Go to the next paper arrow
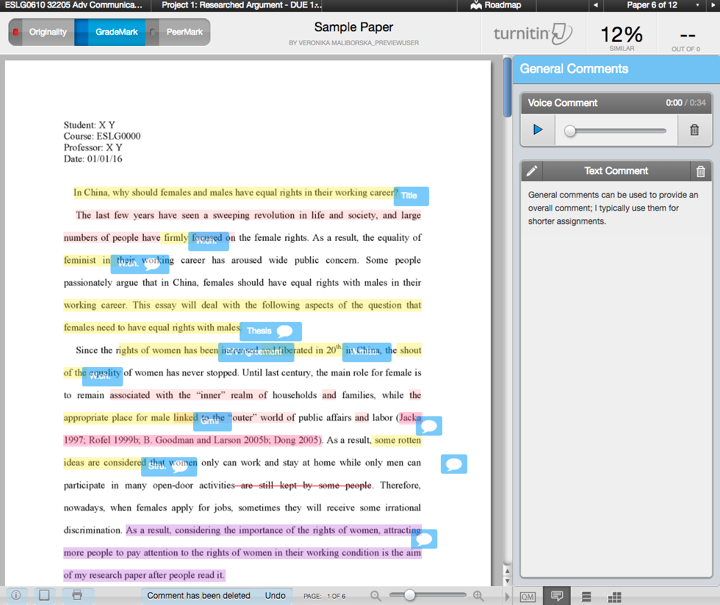This screenshot has height=605, width=720. point(712,6)
